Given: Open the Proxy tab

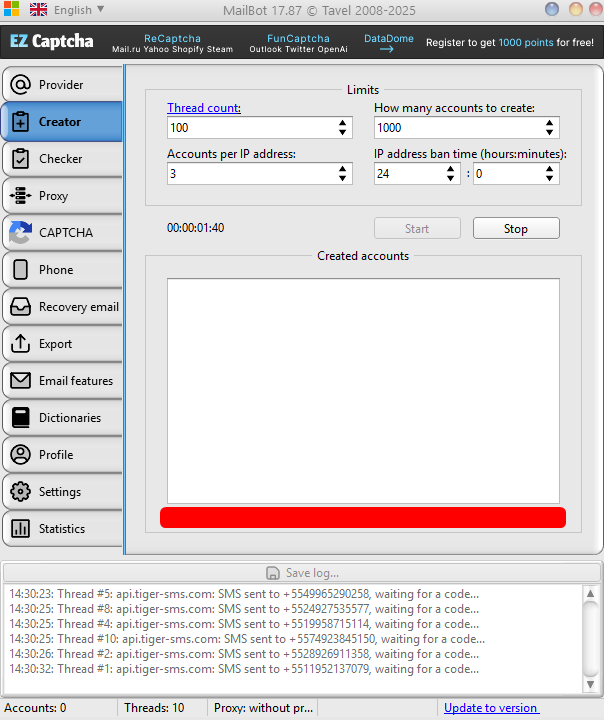Looking at the screenshot, I should (x=63, y=196).
